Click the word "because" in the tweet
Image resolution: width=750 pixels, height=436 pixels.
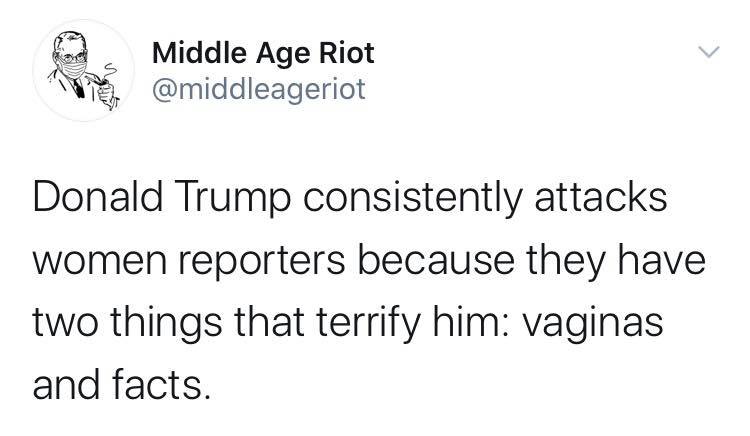(436, 260)
